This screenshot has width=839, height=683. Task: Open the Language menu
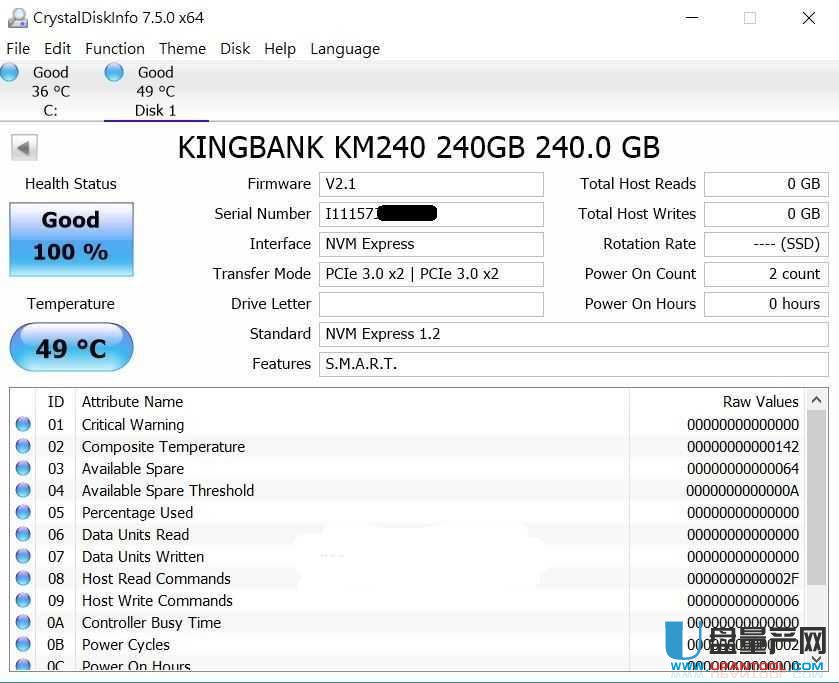coord(344,48)
